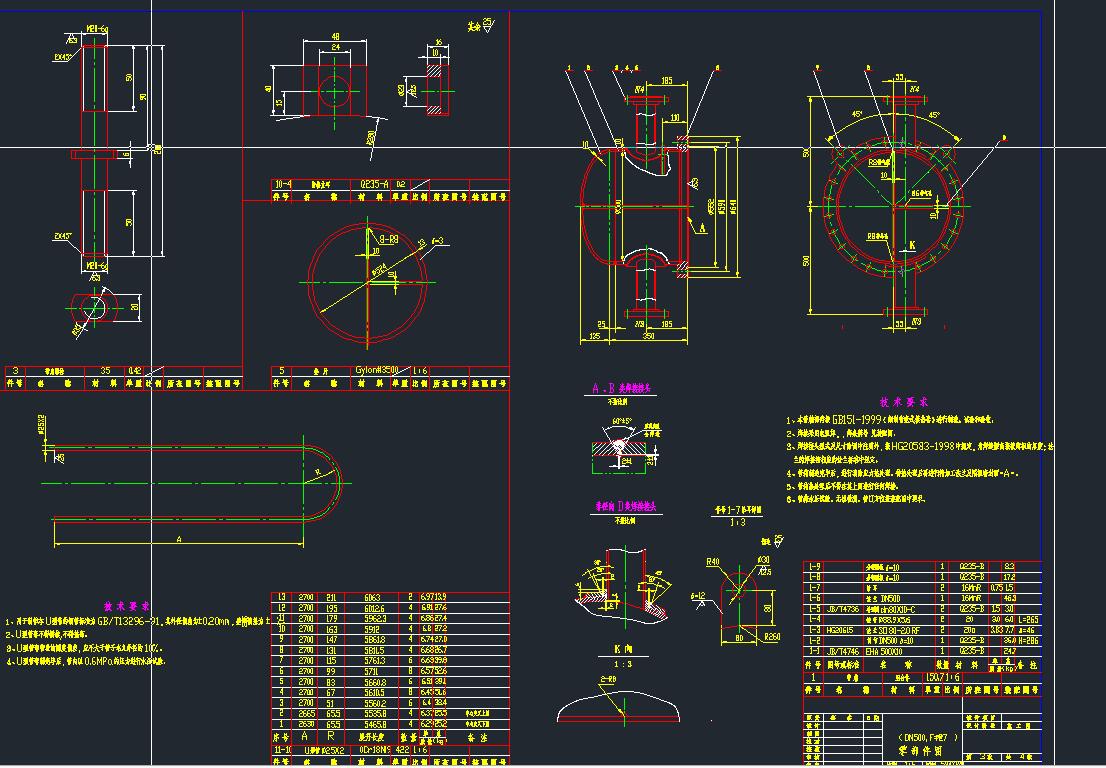Select the JB/T4736 standard cell in row 1-5

(x=843, y=609)
